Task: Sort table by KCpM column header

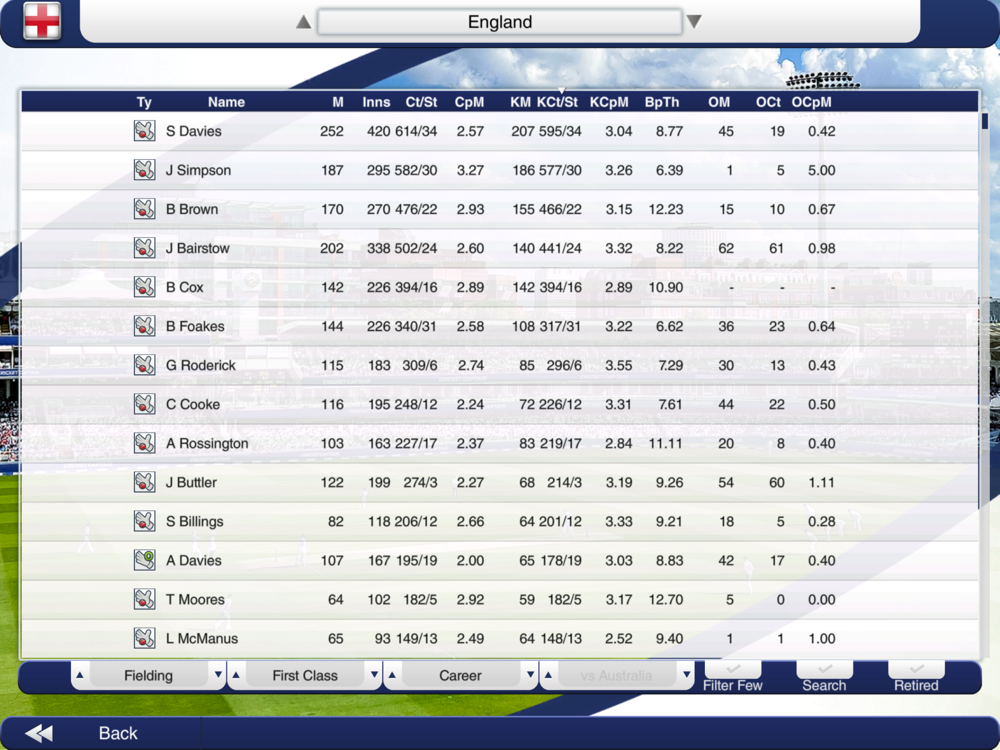Action: (x=609, y=102)
